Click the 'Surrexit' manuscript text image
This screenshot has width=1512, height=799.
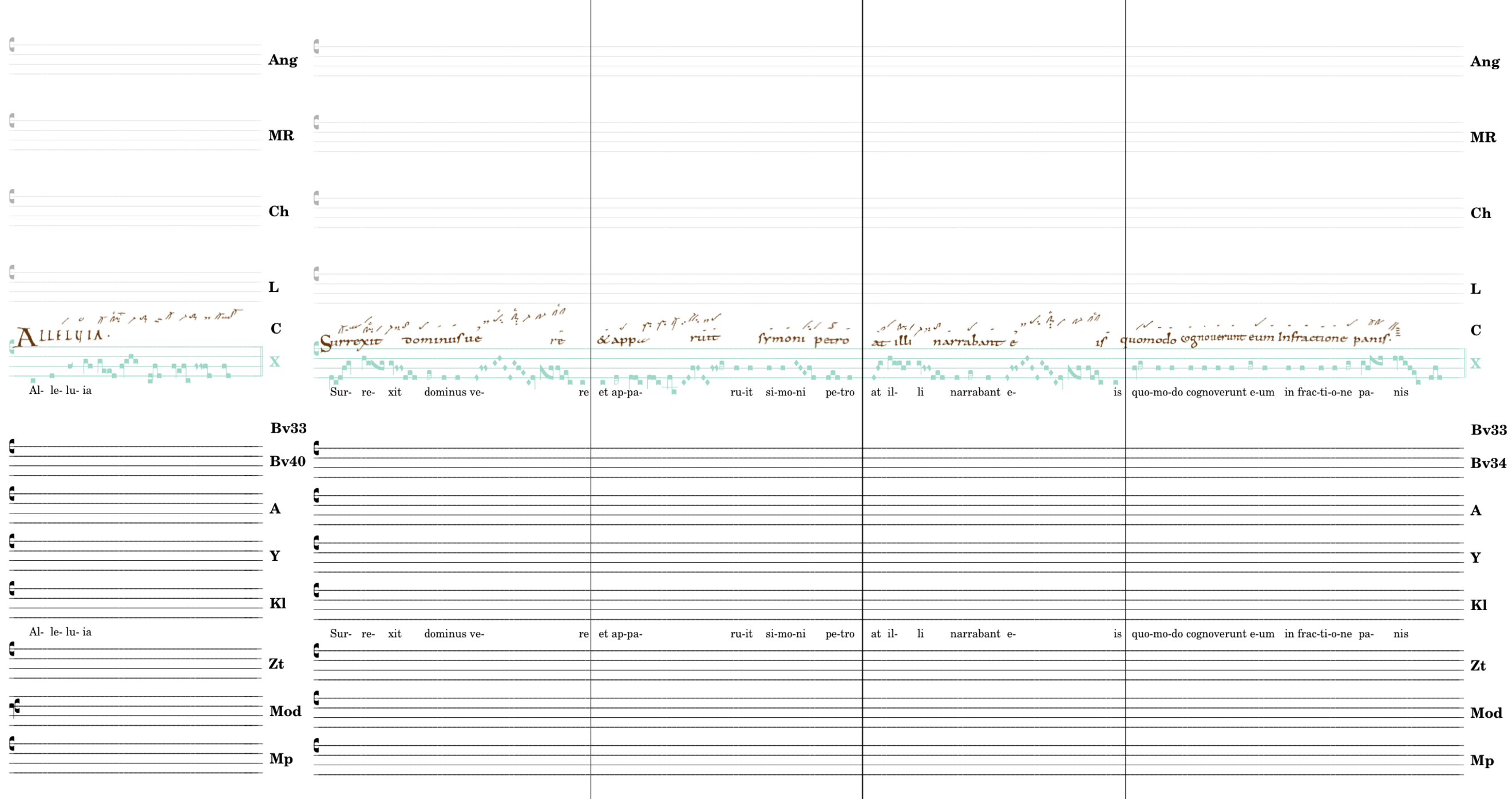point(351,341)
